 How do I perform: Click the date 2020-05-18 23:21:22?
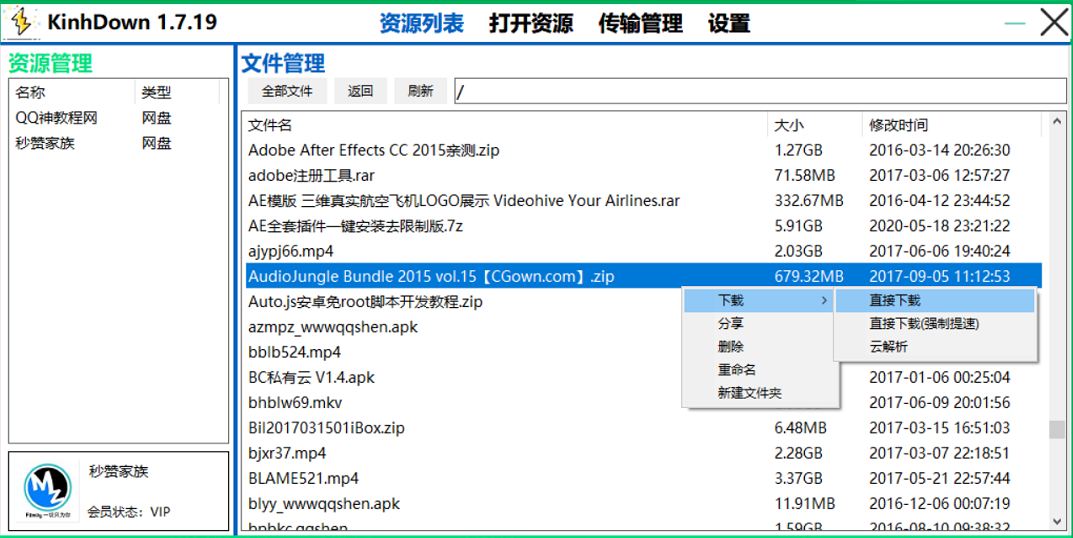940,226
